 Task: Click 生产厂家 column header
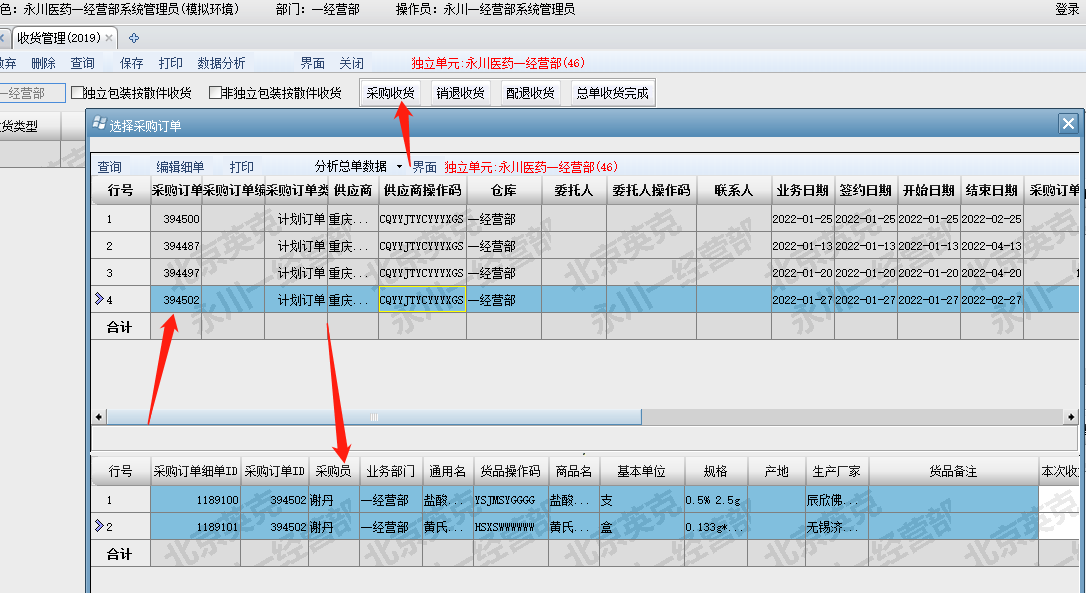point(837,471)
